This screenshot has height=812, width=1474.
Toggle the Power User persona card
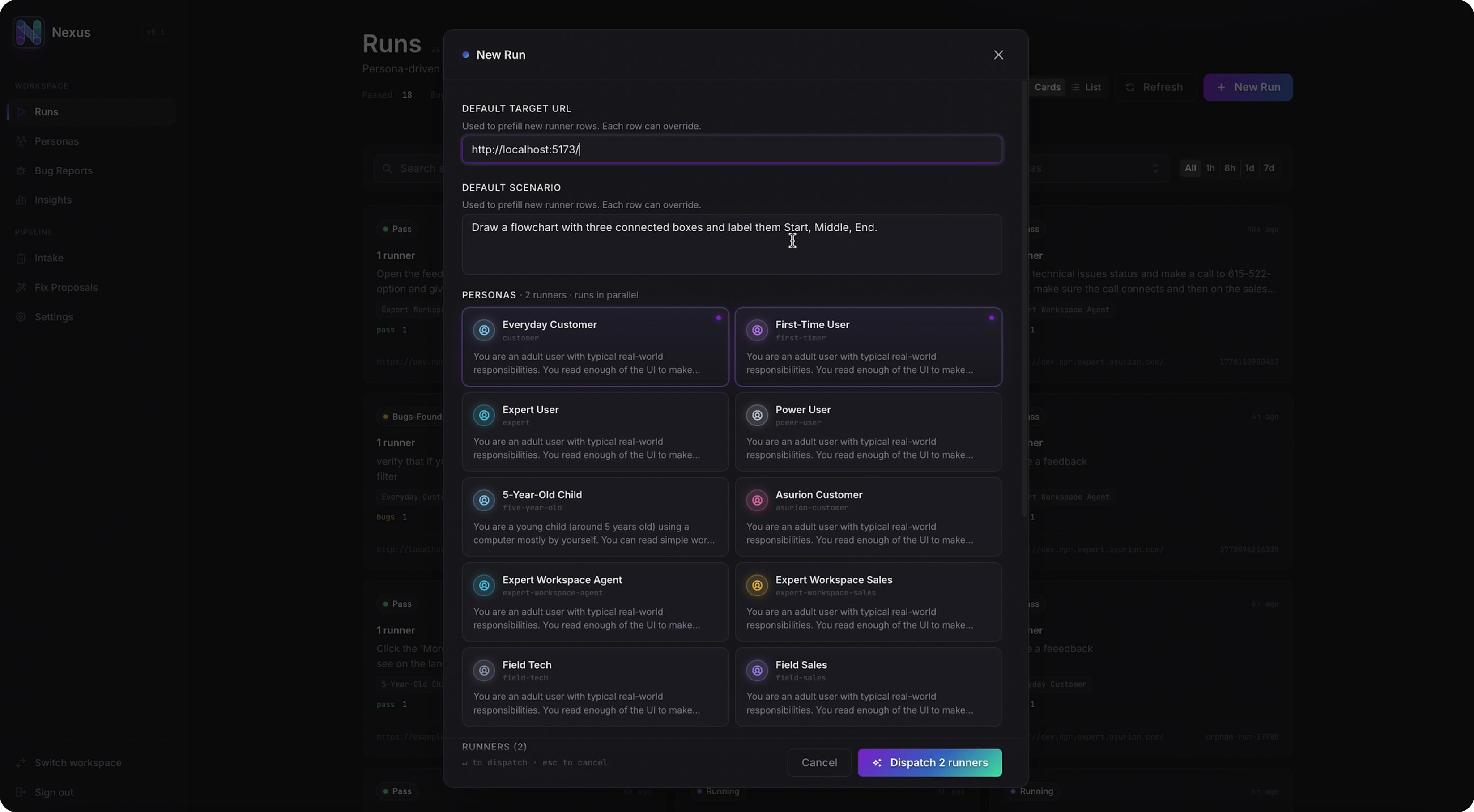point(868,431)
